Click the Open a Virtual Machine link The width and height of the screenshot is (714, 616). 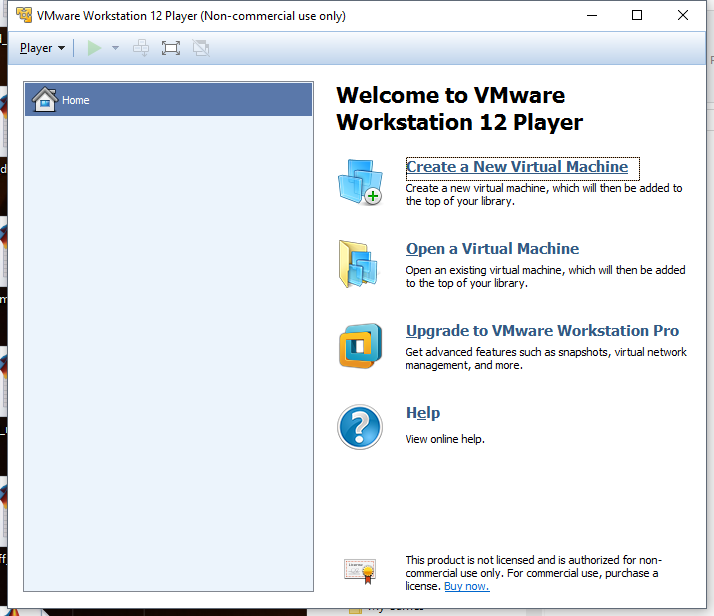click(492, 249)
